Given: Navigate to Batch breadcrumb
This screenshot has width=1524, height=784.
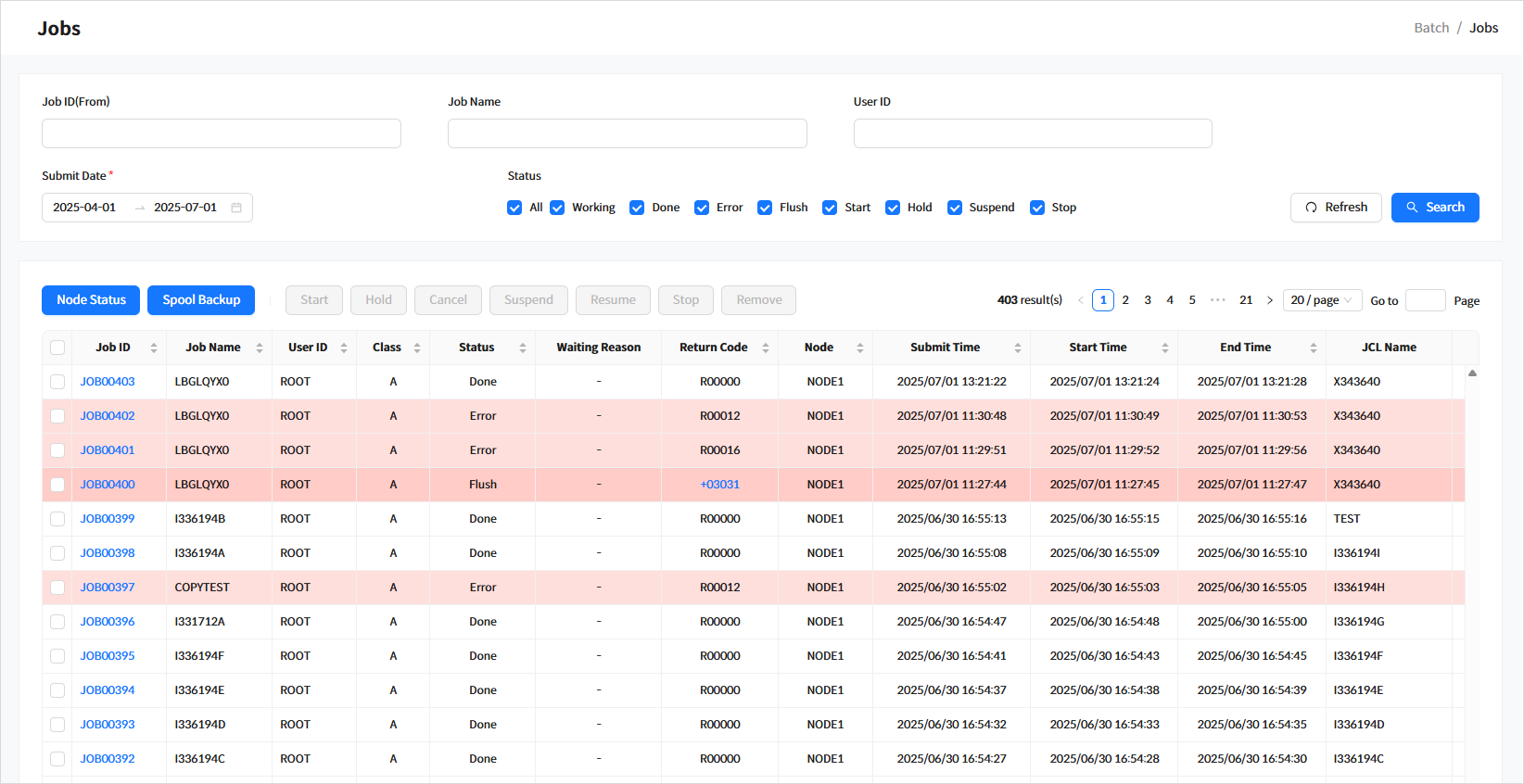Looking at the screenshot, I should (1430, 28).
